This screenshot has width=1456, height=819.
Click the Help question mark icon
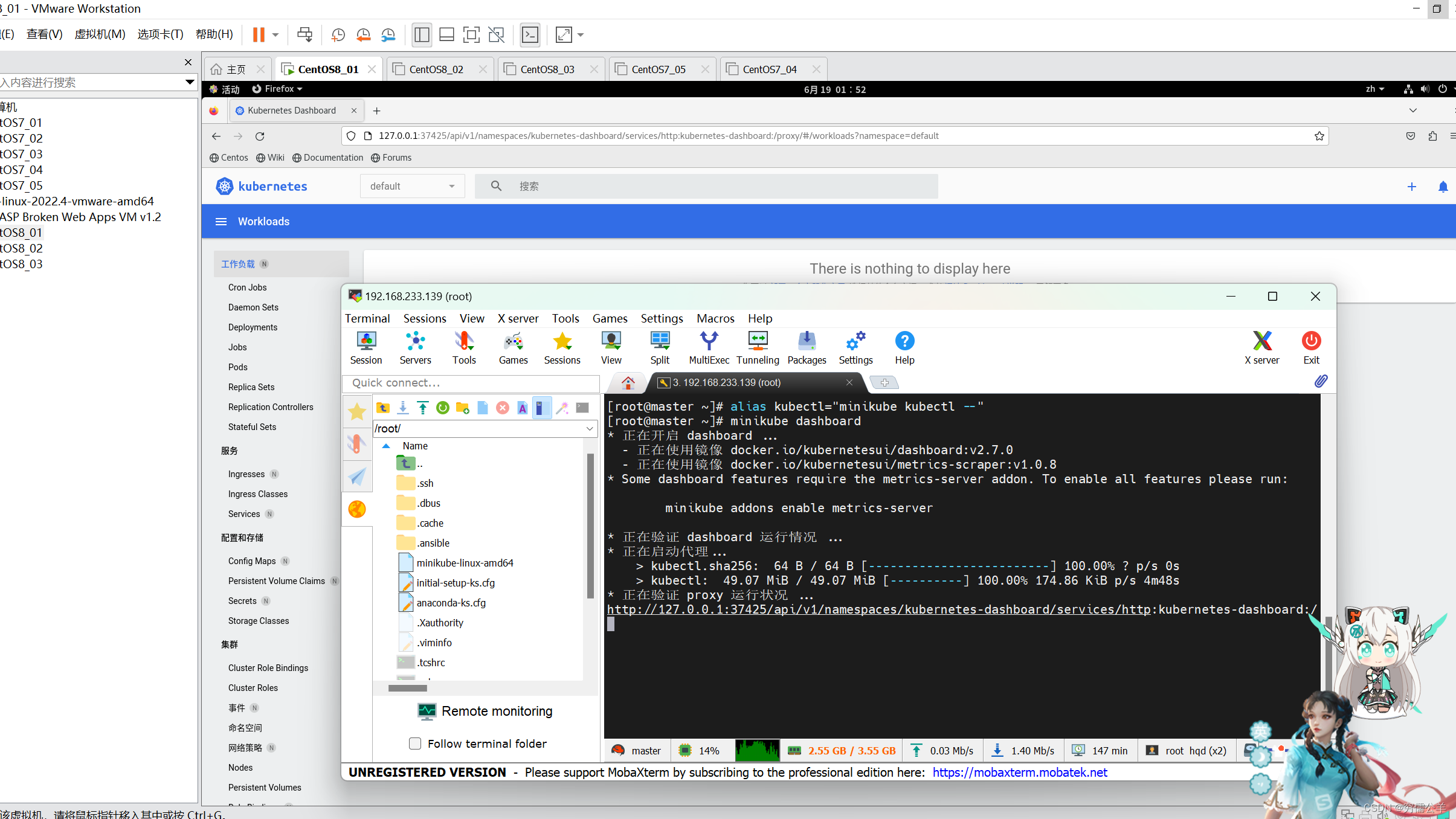(x=904, y=348)
